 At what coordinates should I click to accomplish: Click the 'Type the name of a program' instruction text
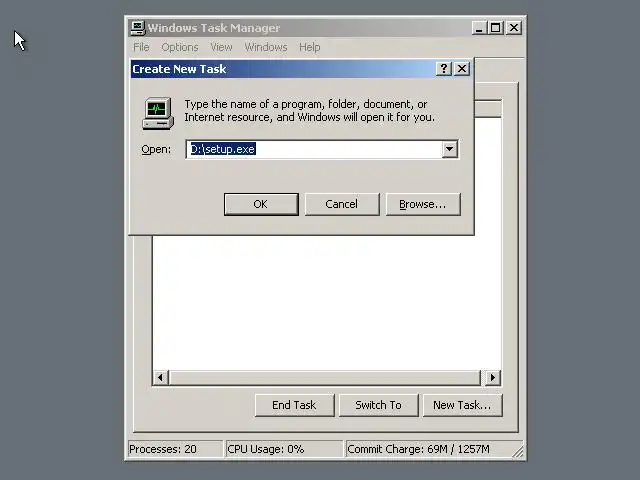pos(309,111)
